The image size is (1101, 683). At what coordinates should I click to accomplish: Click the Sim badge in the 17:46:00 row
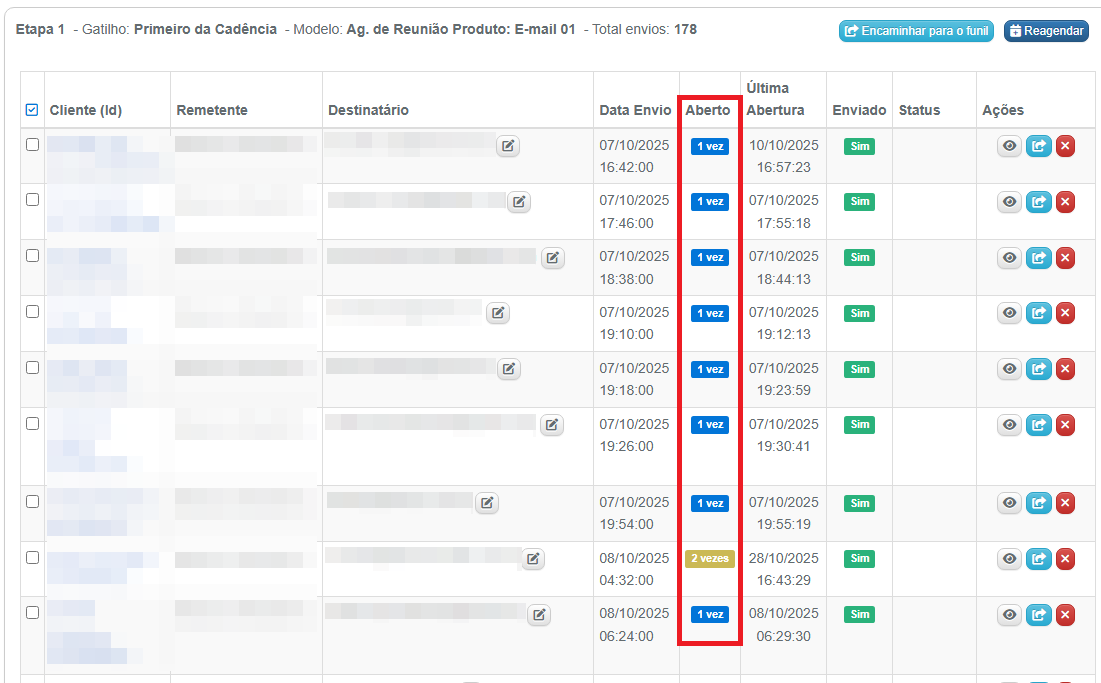pos(859,202)
